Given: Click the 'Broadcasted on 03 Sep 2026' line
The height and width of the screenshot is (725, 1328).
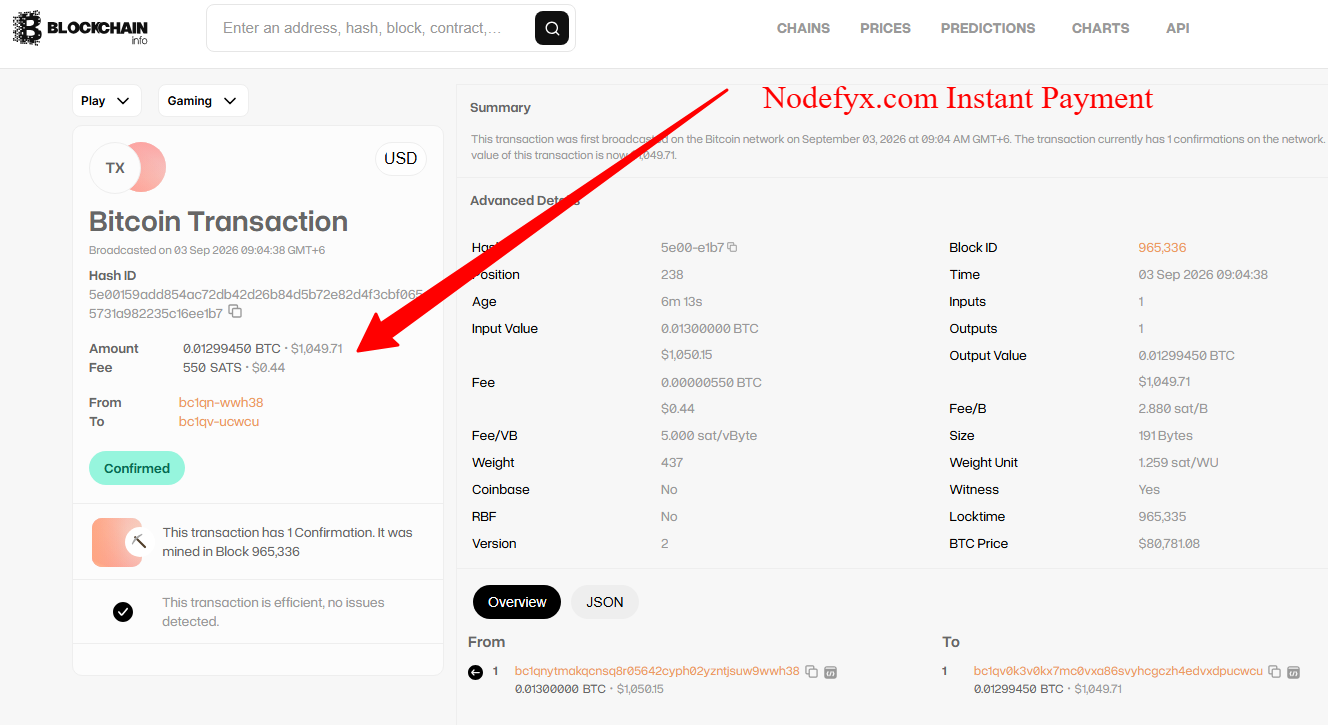Looking at the screenshot, I should coord(207,250).
